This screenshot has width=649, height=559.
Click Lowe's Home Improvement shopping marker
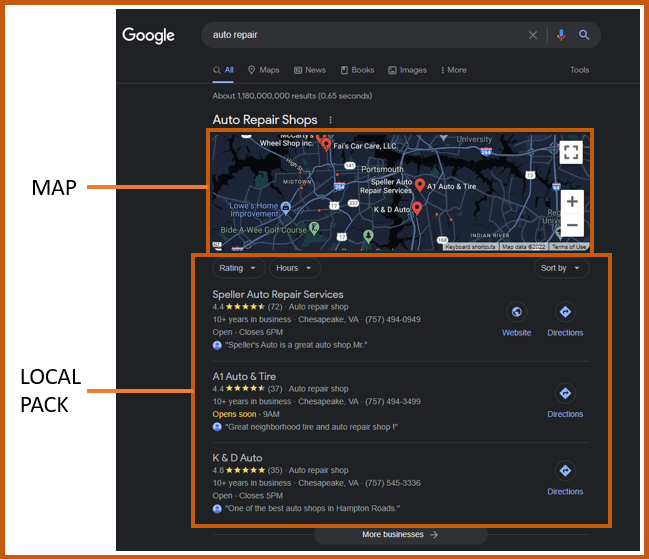click(286, 208)
